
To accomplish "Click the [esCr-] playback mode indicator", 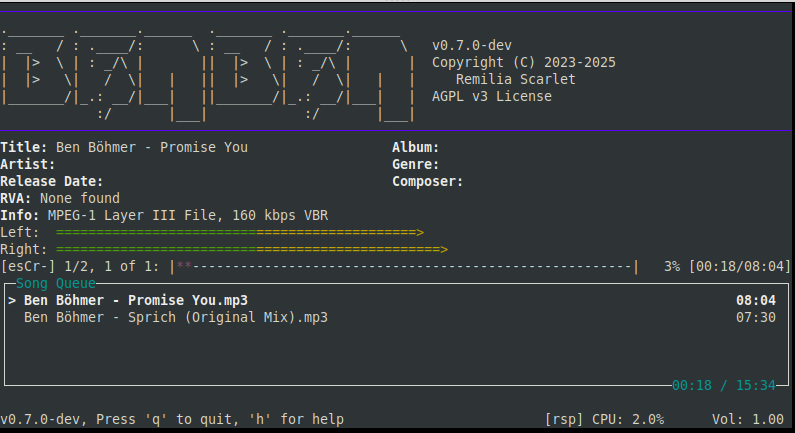I will click(28, 267).
